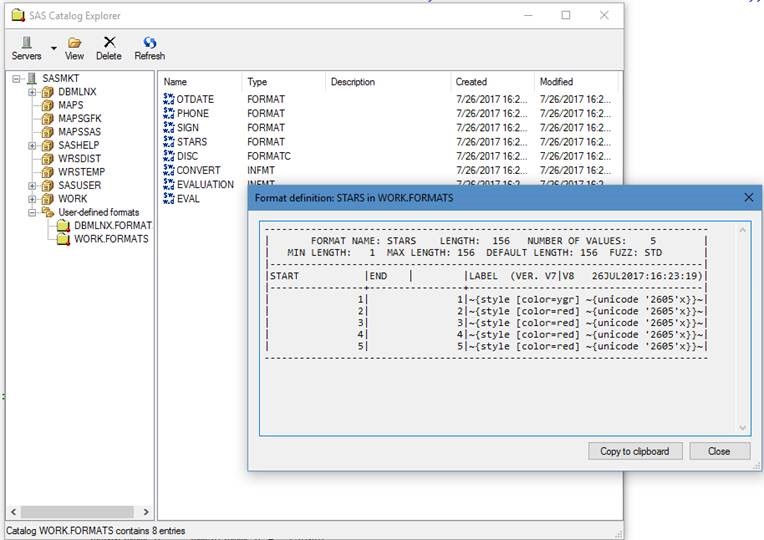The image size is (764, 540).
Task: Open the Servers toolbar button
Action: (26, 48)
